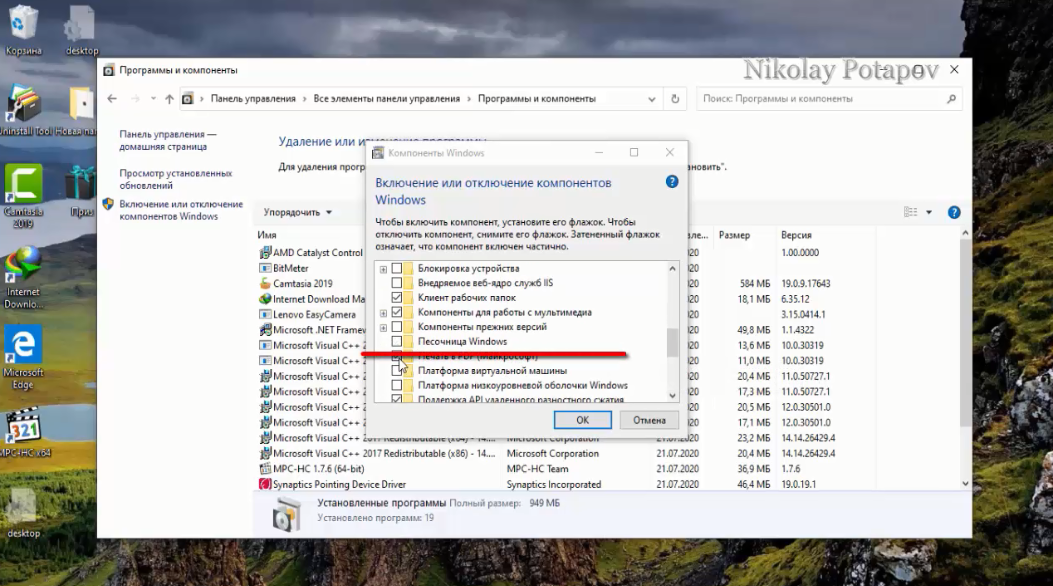Expand the Блокировка устройства tree node
Viewport: 1053px width, 586px height.
pos(383,269)
